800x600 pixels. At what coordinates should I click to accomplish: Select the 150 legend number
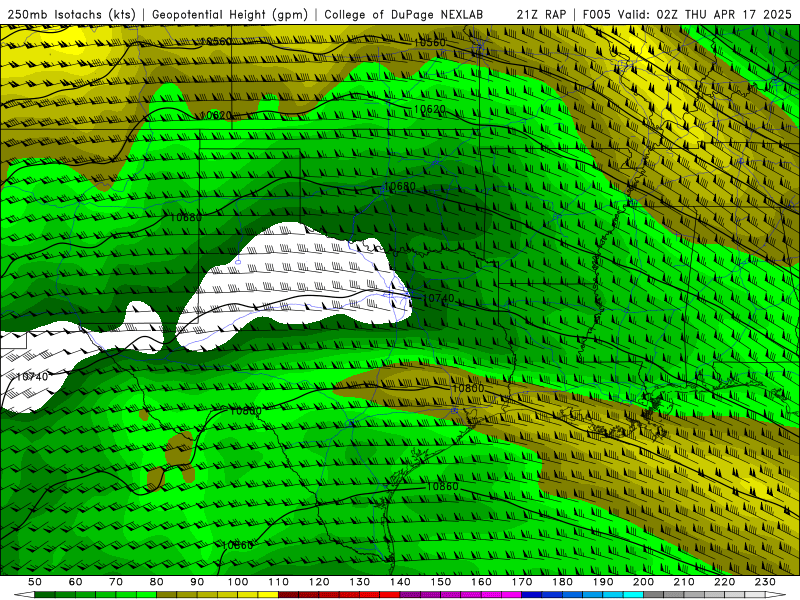coord(441,582)
